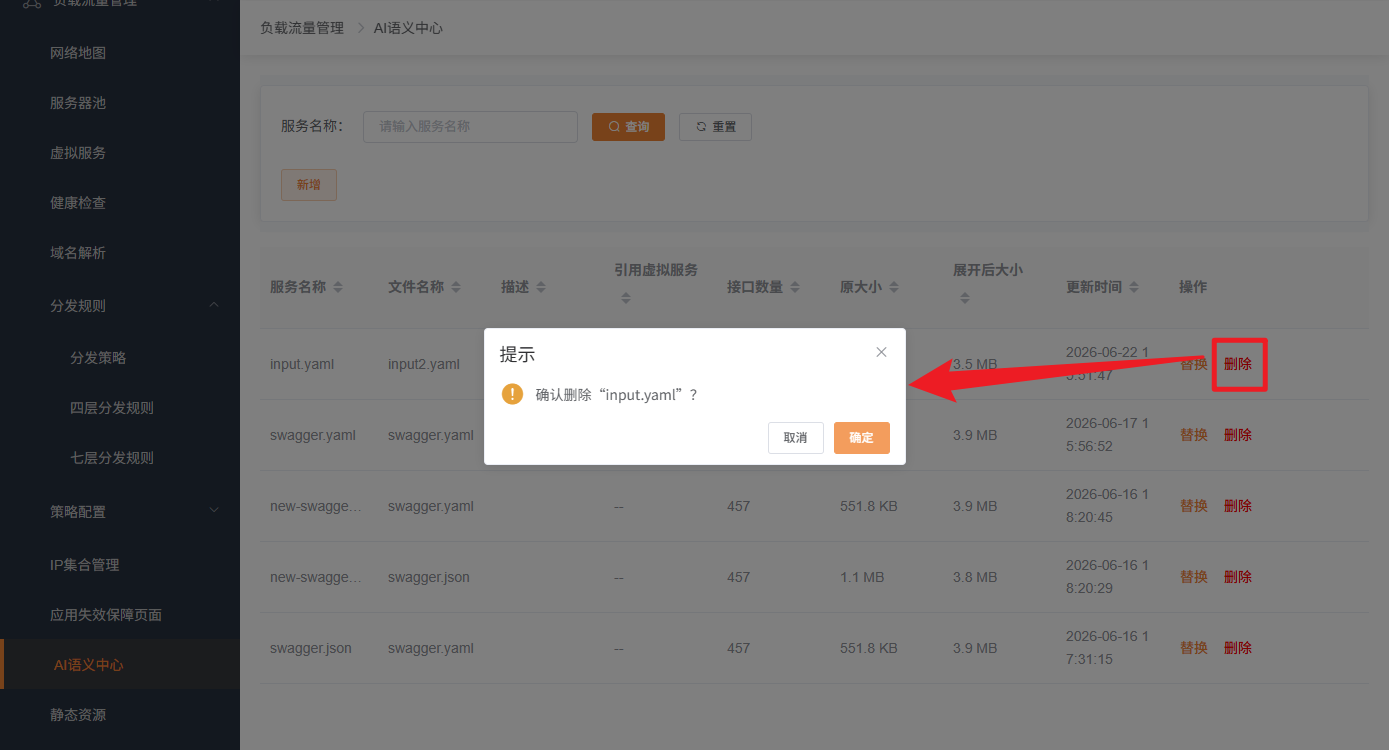Sort by 展开后大小 column arrows
This screenshot has height=750, width=1389.
point(964,298)
